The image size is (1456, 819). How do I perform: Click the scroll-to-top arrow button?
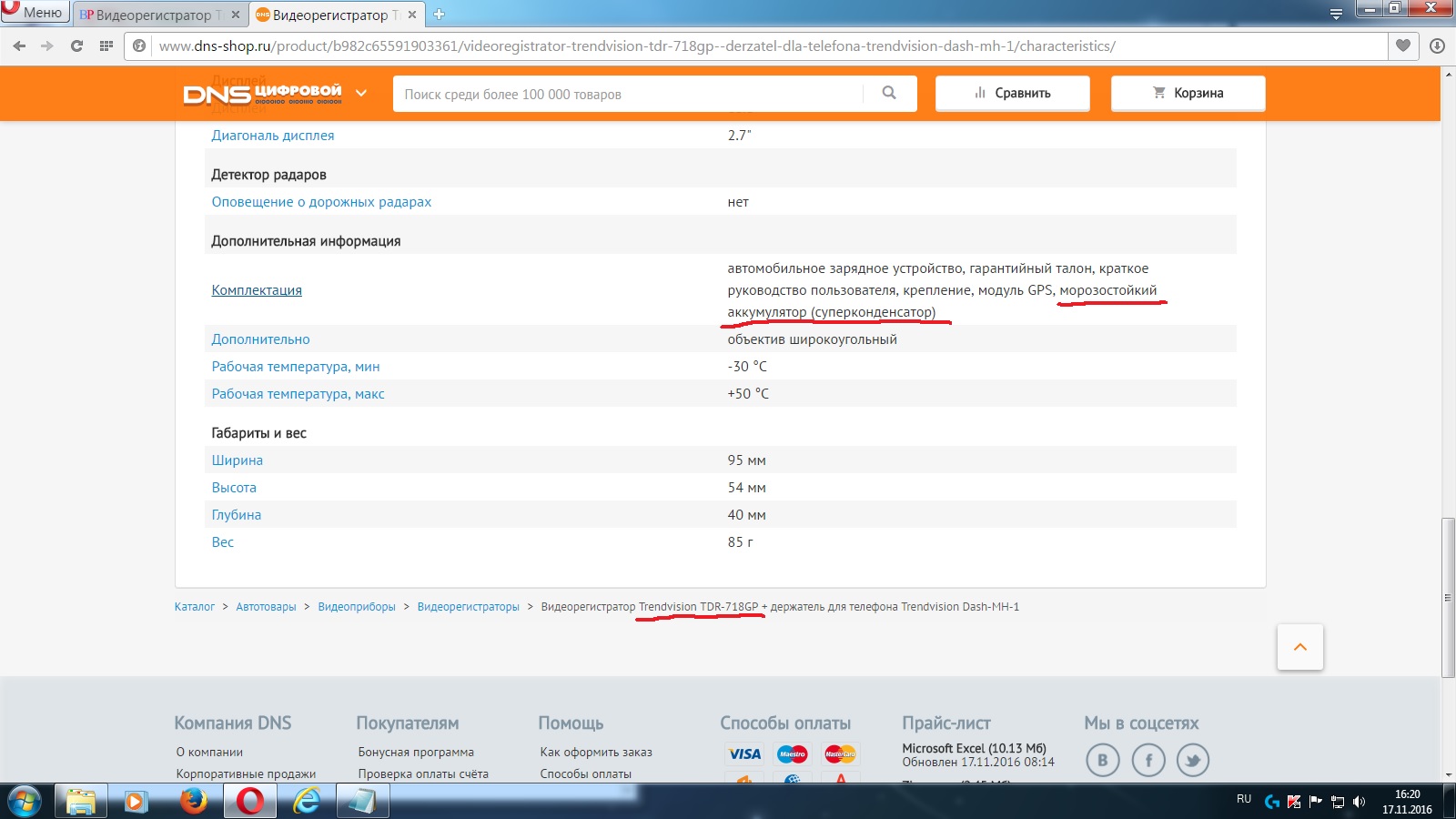pos(1299,647)
